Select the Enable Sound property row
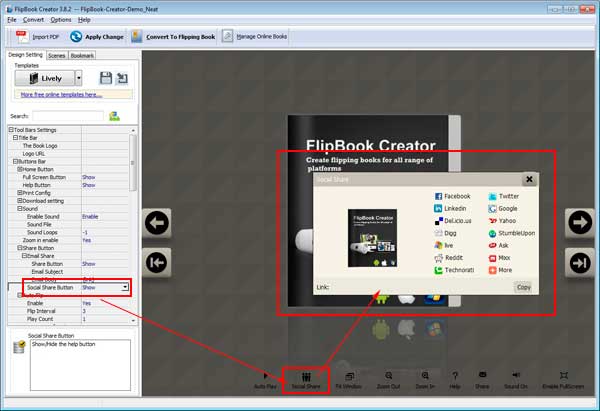The height and width of the screenshot is (411, 600). (68, 217)
